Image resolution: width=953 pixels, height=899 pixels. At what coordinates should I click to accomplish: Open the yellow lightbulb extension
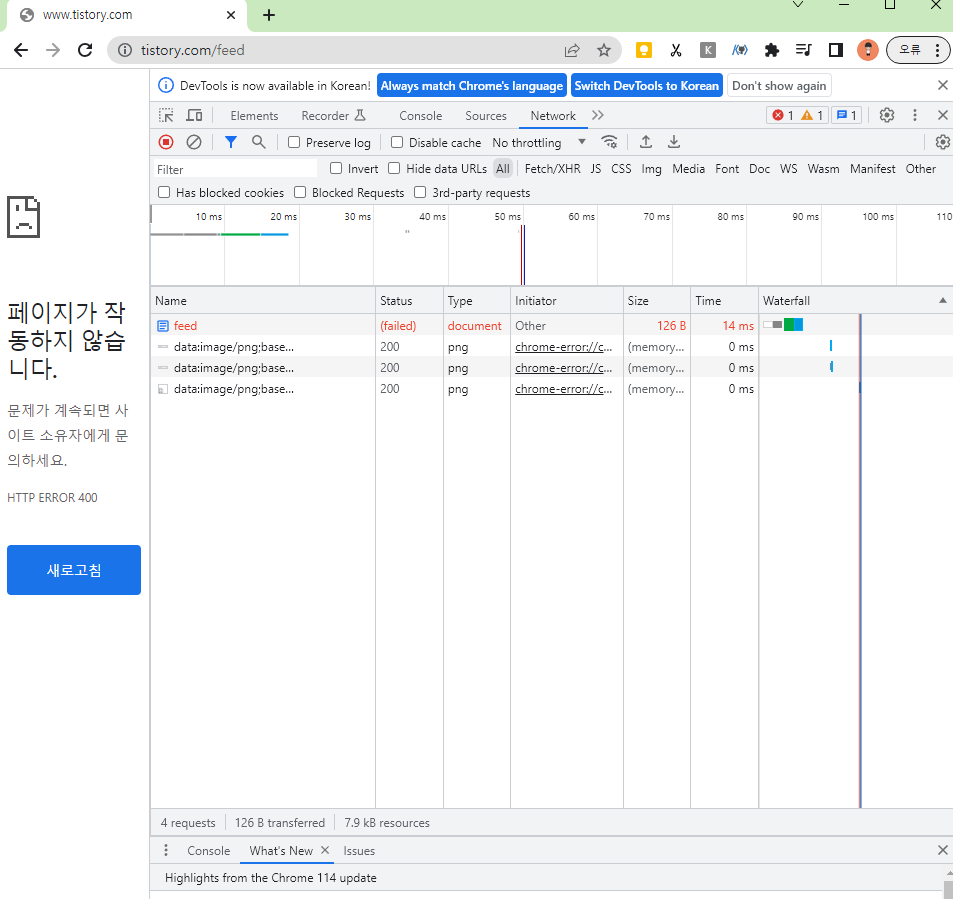[x=644, y=50]
